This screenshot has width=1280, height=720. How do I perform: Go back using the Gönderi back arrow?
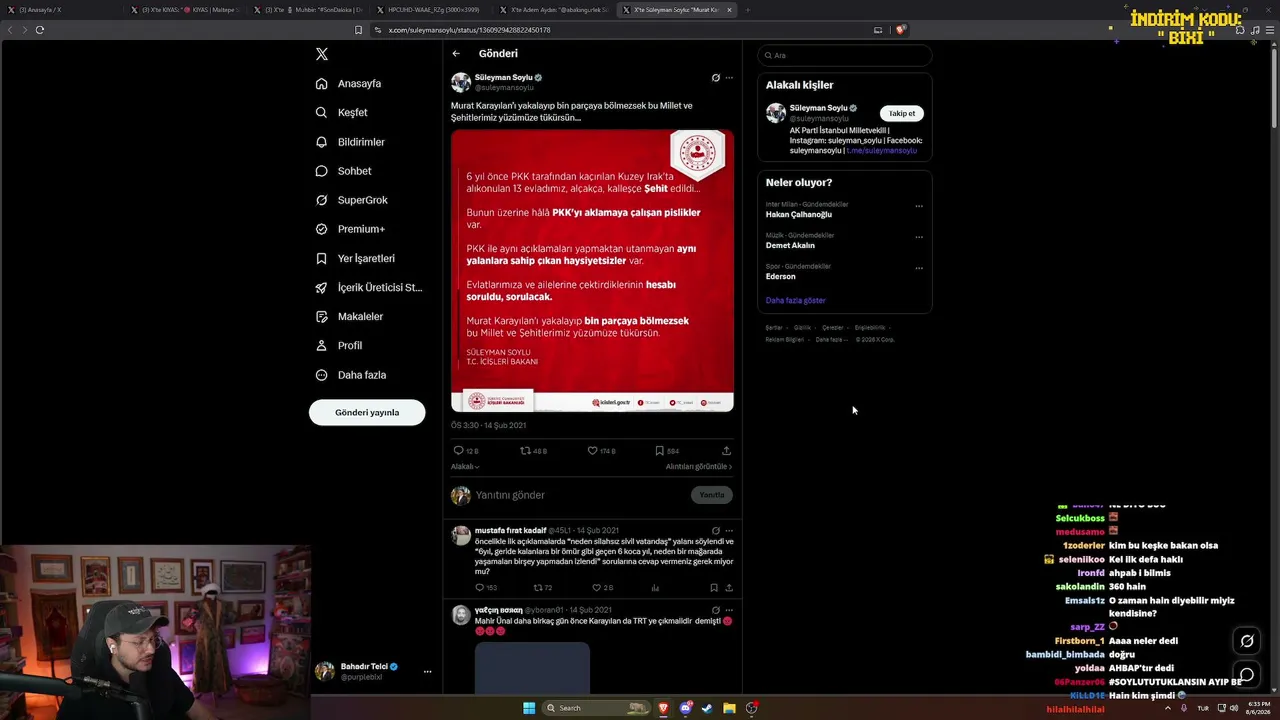point(456,54)
